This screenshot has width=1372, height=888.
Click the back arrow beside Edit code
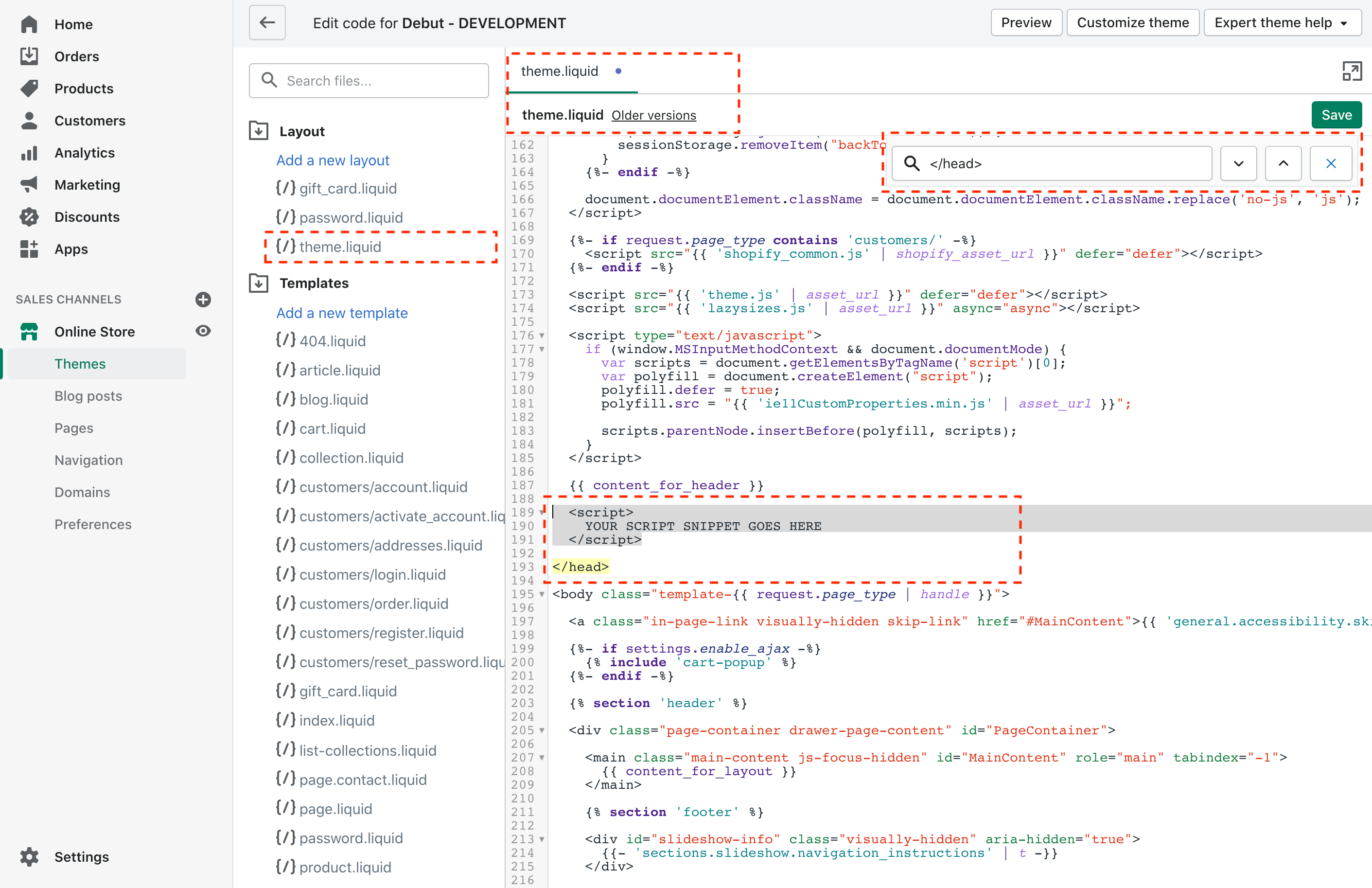267,22
